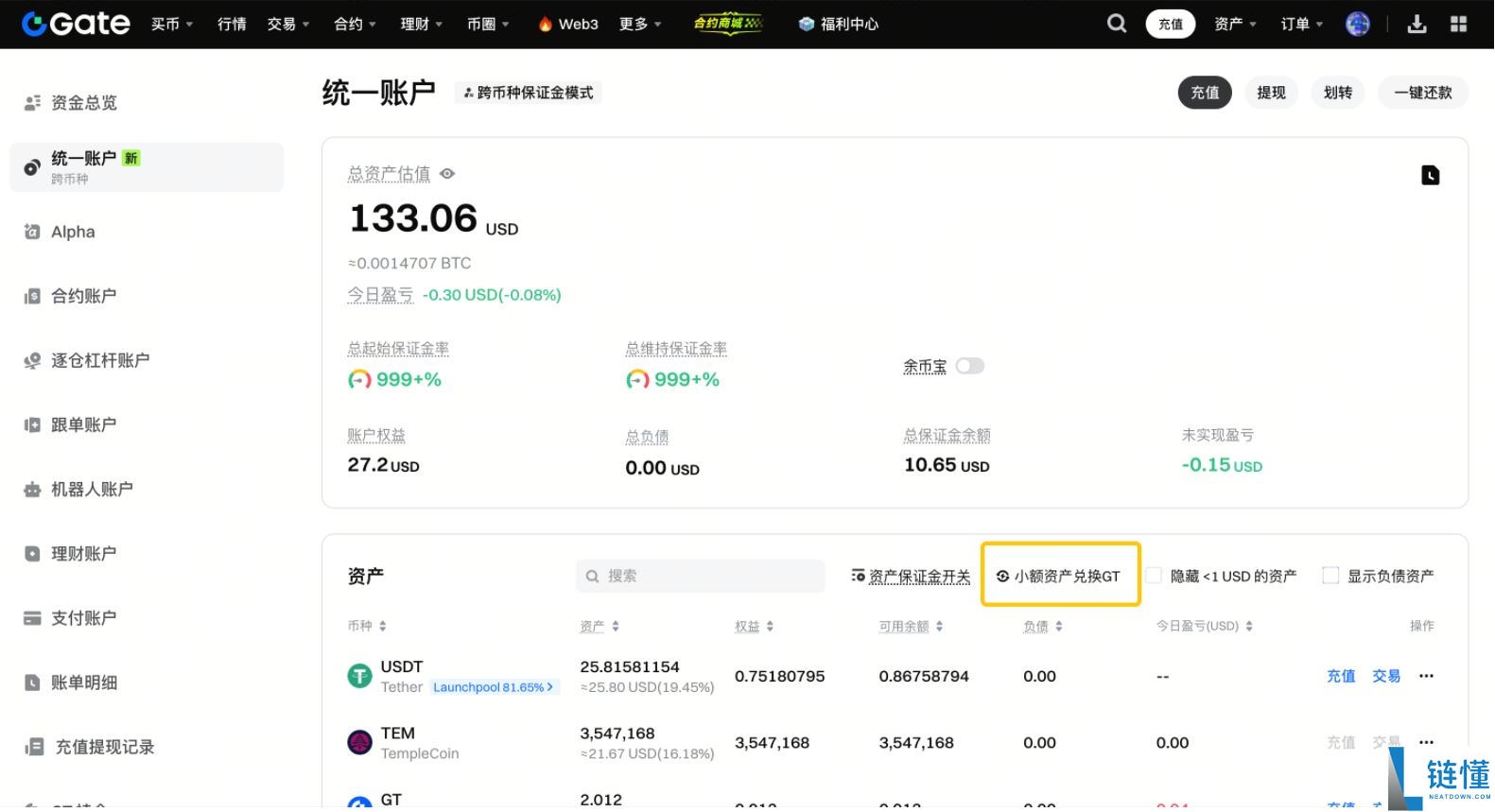Expand the 买币 dropdown menu
1495x812 pixels.
pyautogui.click(x=172, y=24)
